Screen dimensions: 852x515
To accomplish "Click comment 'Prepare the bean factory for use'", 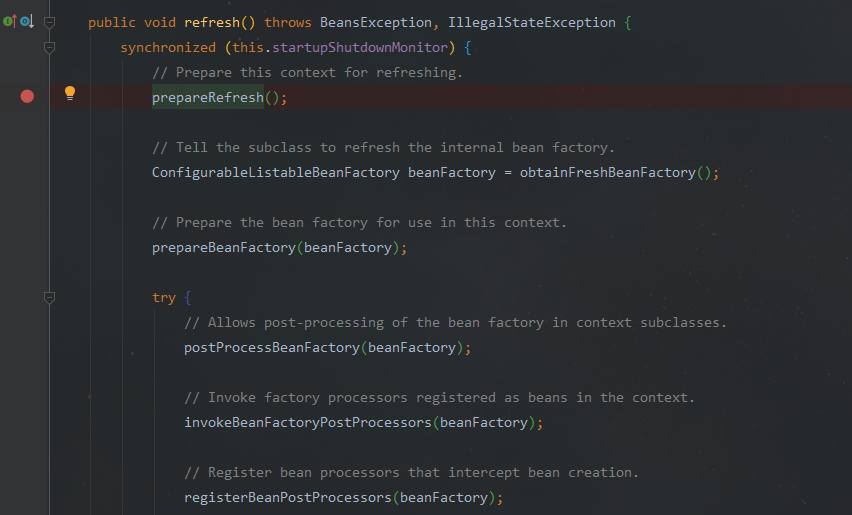I will coord(359,223).
